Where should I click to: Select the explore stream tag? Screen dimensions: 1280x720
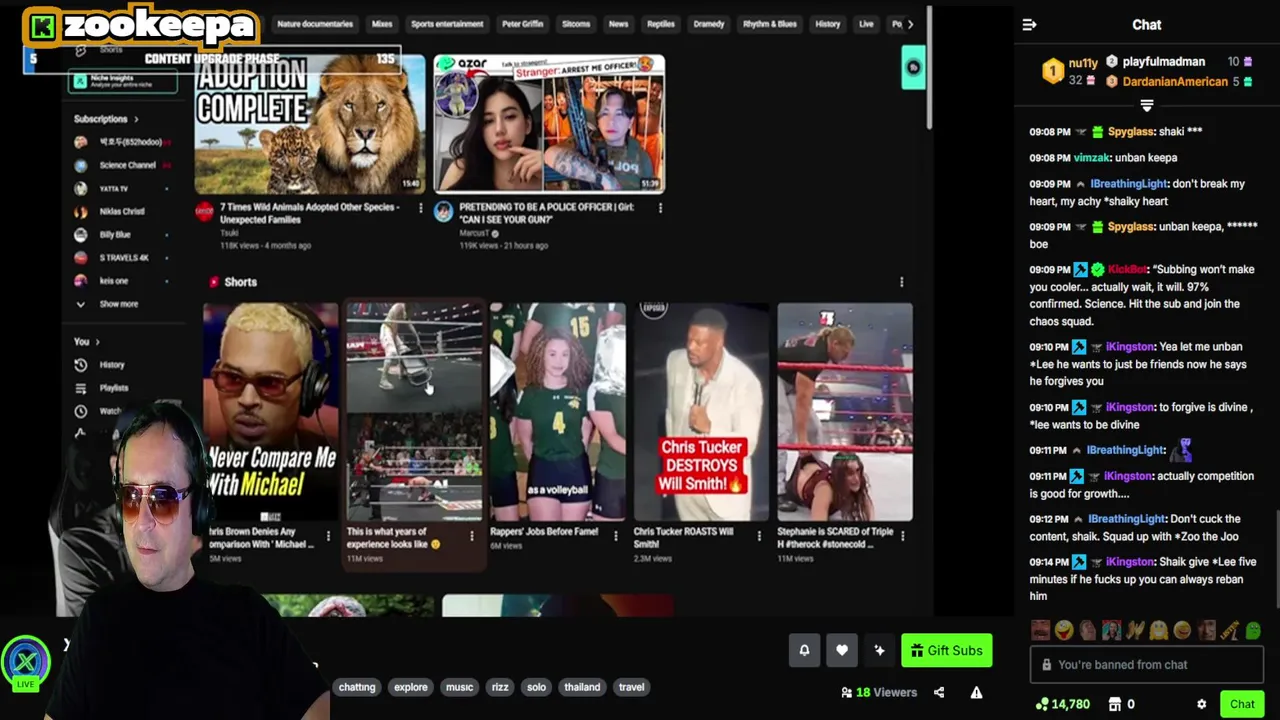click(x=410, y=687)
